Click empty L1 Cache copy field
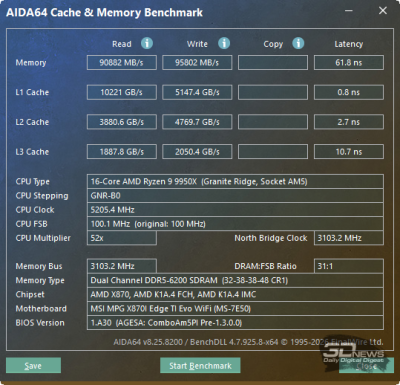 click(273, 92)
